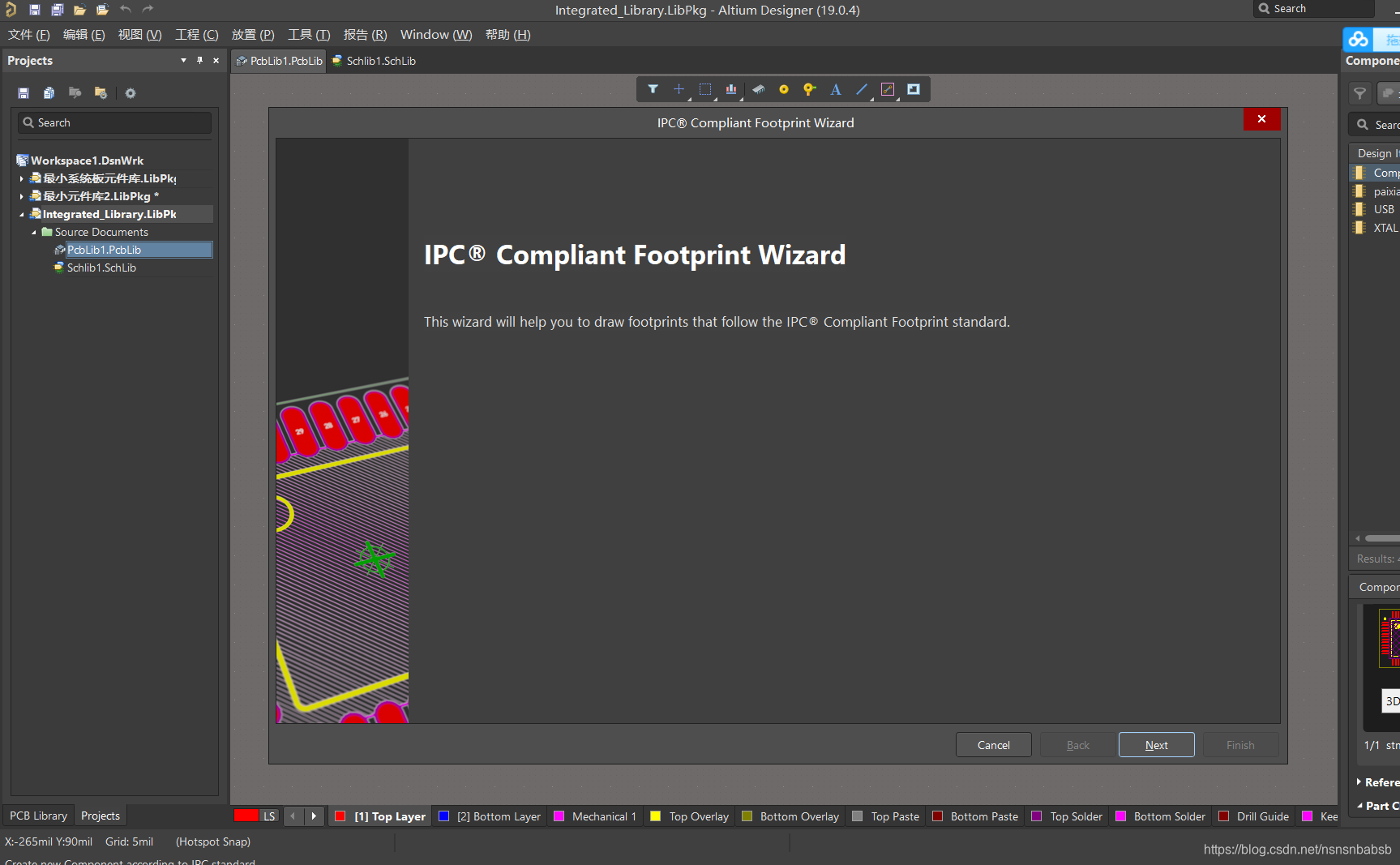
Task: Collapse the Part Choices section
Action: pyautogui.click(x=1359, y=805)
